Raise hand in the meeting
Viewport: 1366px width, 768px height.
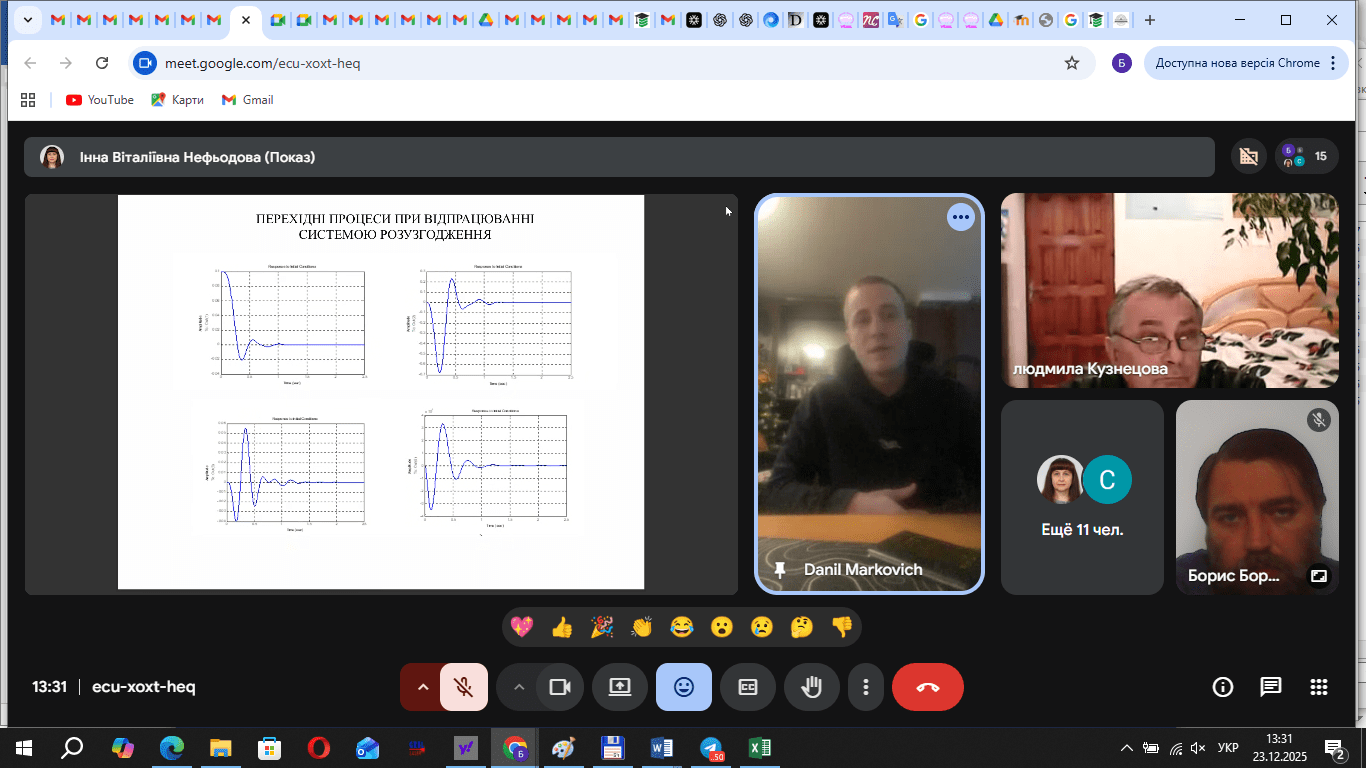click(x=811, y=687)
